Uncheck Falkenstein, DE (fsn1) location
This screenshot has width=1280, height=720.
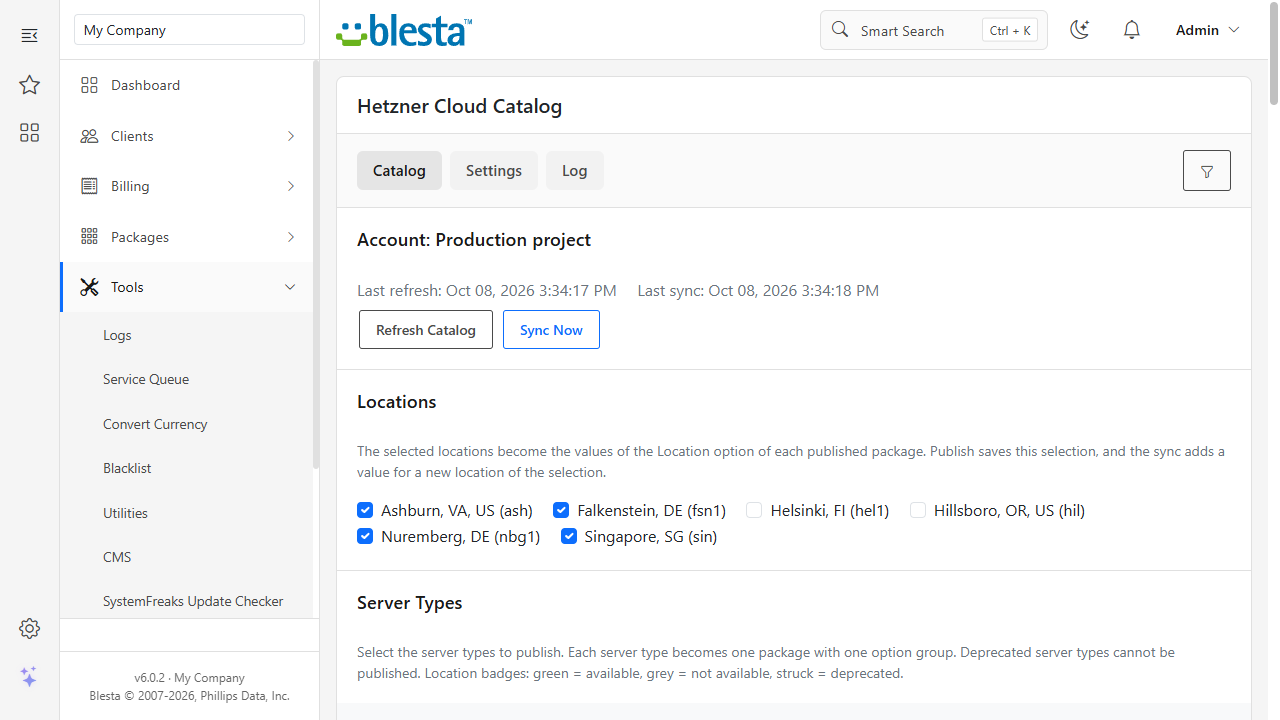click(561, 510)
